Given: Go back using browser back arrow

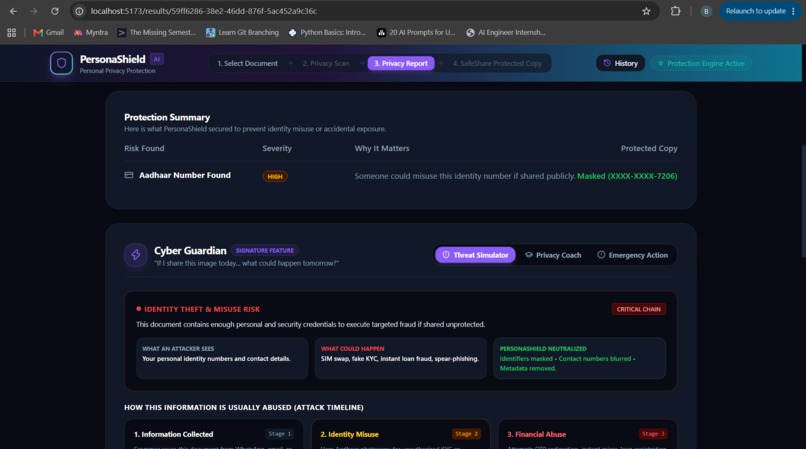Looking at the screenshot, I should point(13,11).
